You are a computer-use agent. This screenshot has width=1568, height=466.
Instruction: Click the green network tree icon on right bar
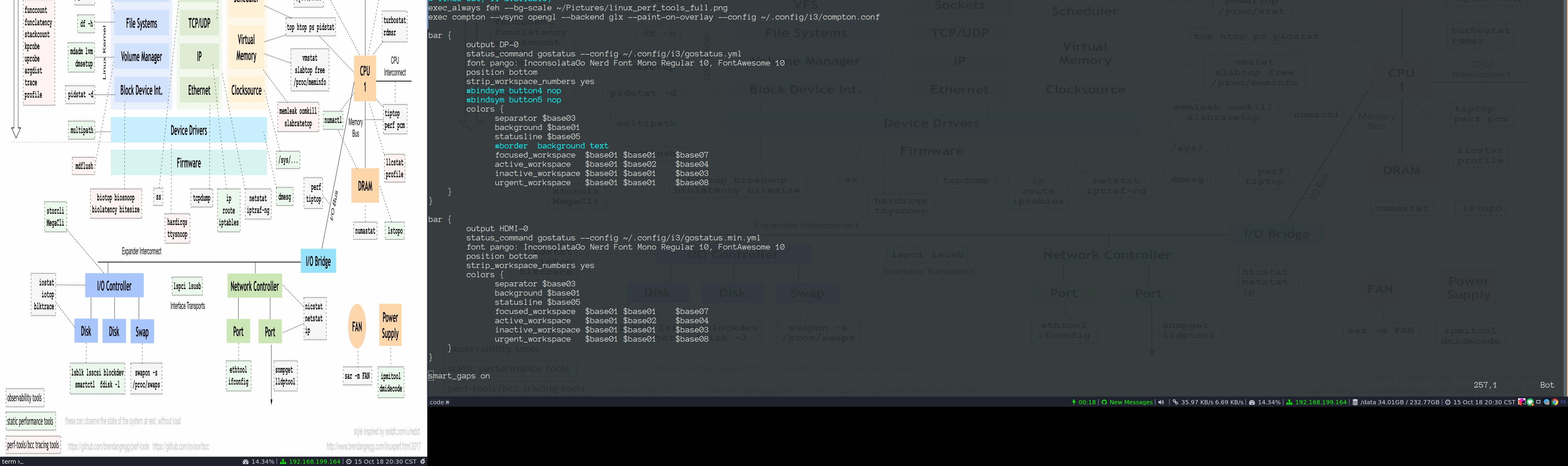click(1289, 402)
